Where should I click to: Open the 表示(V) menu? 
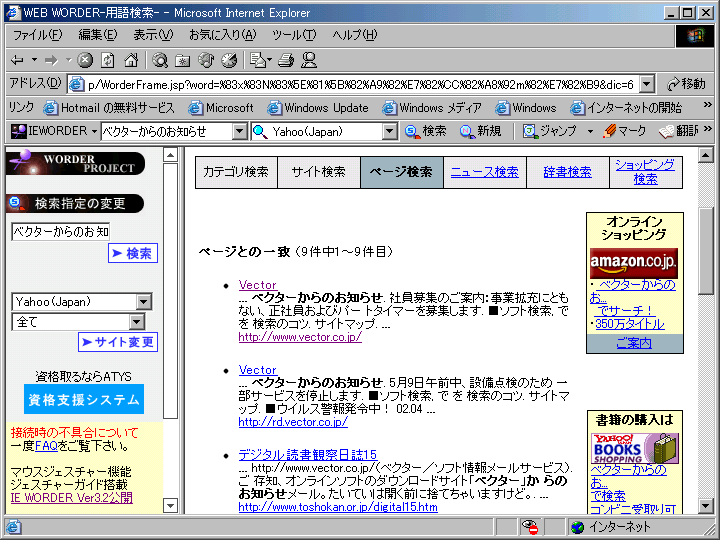coord(153,35)
